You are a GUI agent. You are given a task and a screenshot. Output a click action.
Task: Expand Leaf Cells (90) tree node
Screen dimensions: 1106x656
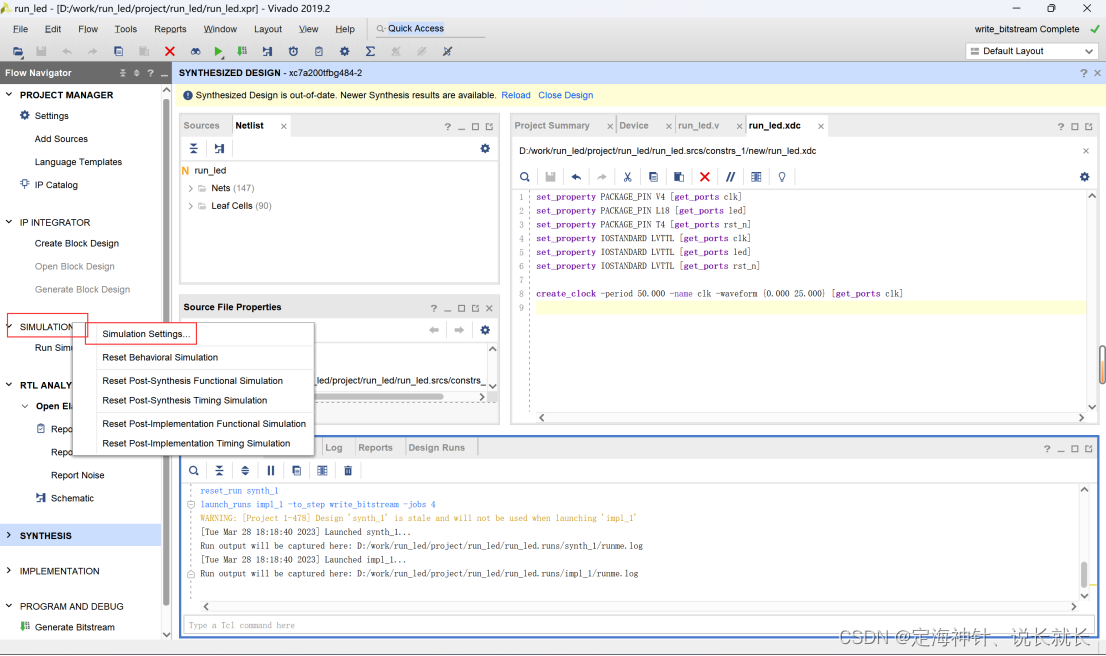[x=190, y=206]
